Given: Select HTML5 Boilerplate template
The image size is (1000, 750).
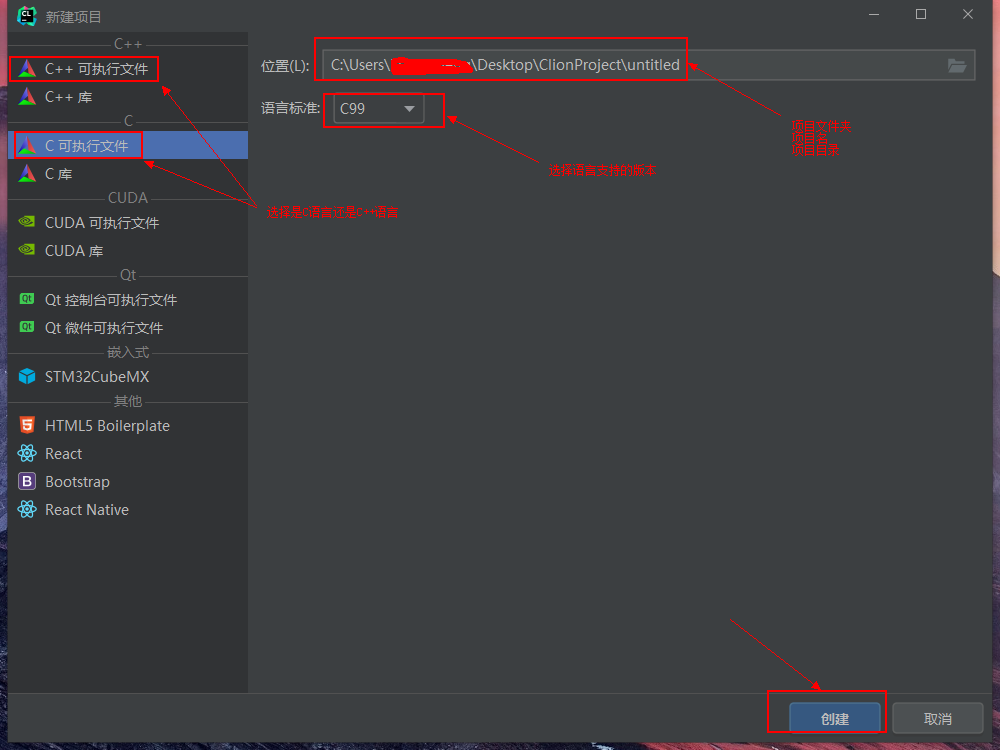Looking at the screenshot, I should coord(128,425).
